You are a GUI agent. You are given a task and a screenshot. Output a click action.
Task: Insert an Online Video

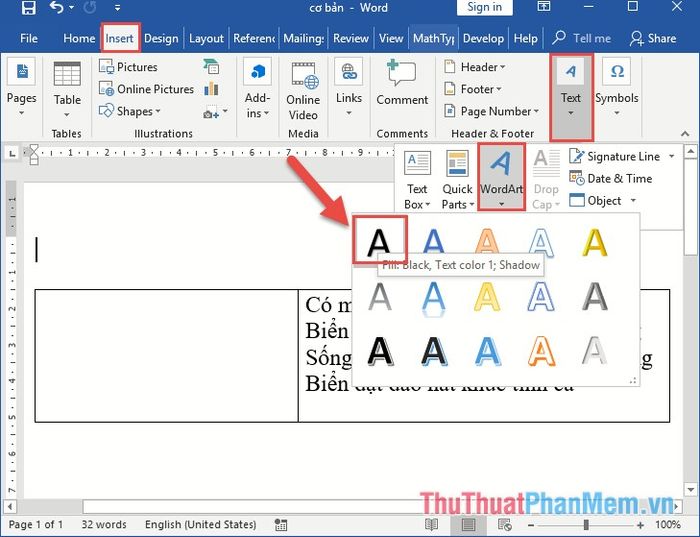[303, 91]
